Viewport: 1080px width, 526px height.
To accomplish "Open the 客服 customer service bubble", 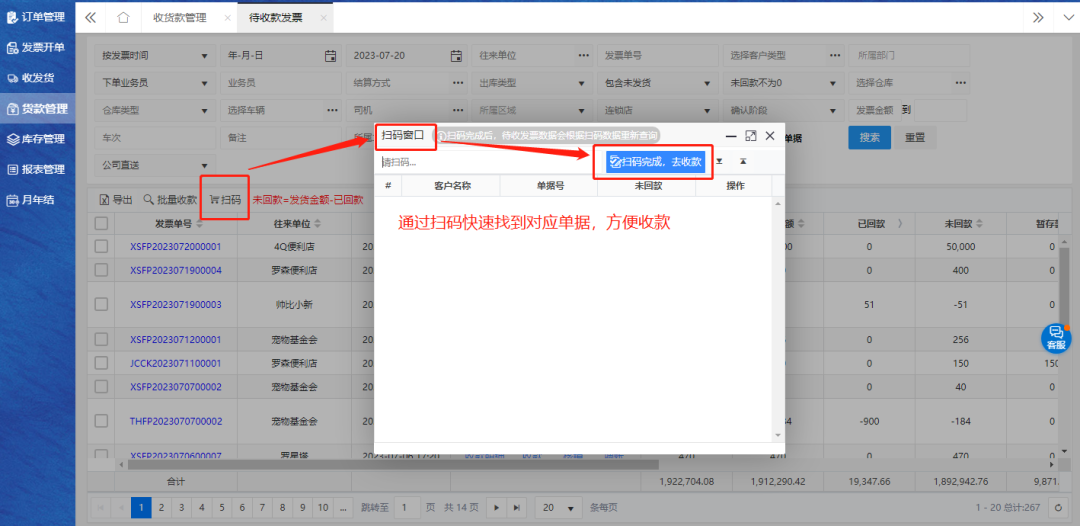I will click(x=1055, y=337).
